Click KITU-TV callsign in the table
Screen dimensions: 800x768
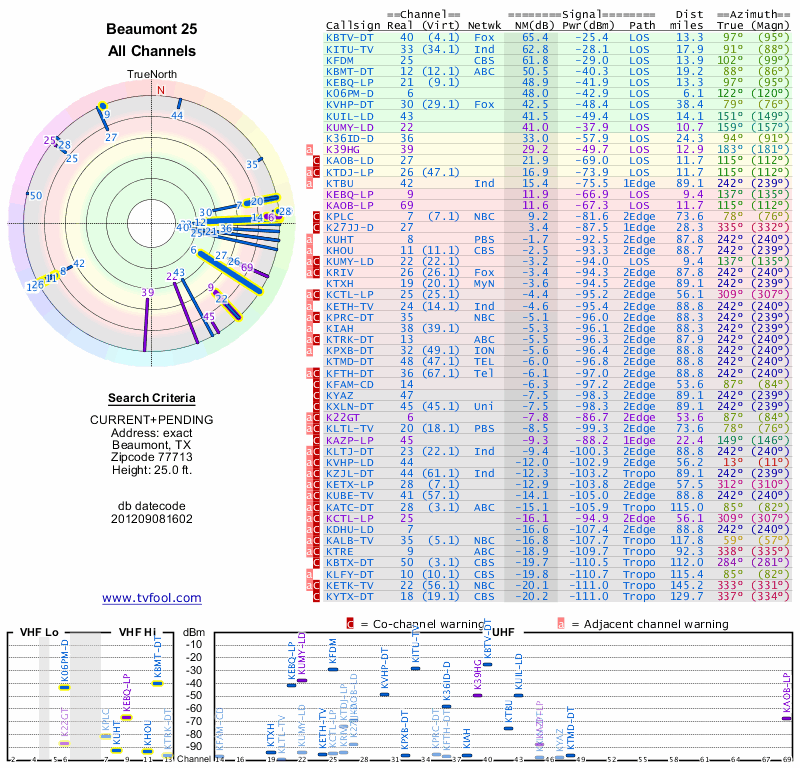point(350,49)
